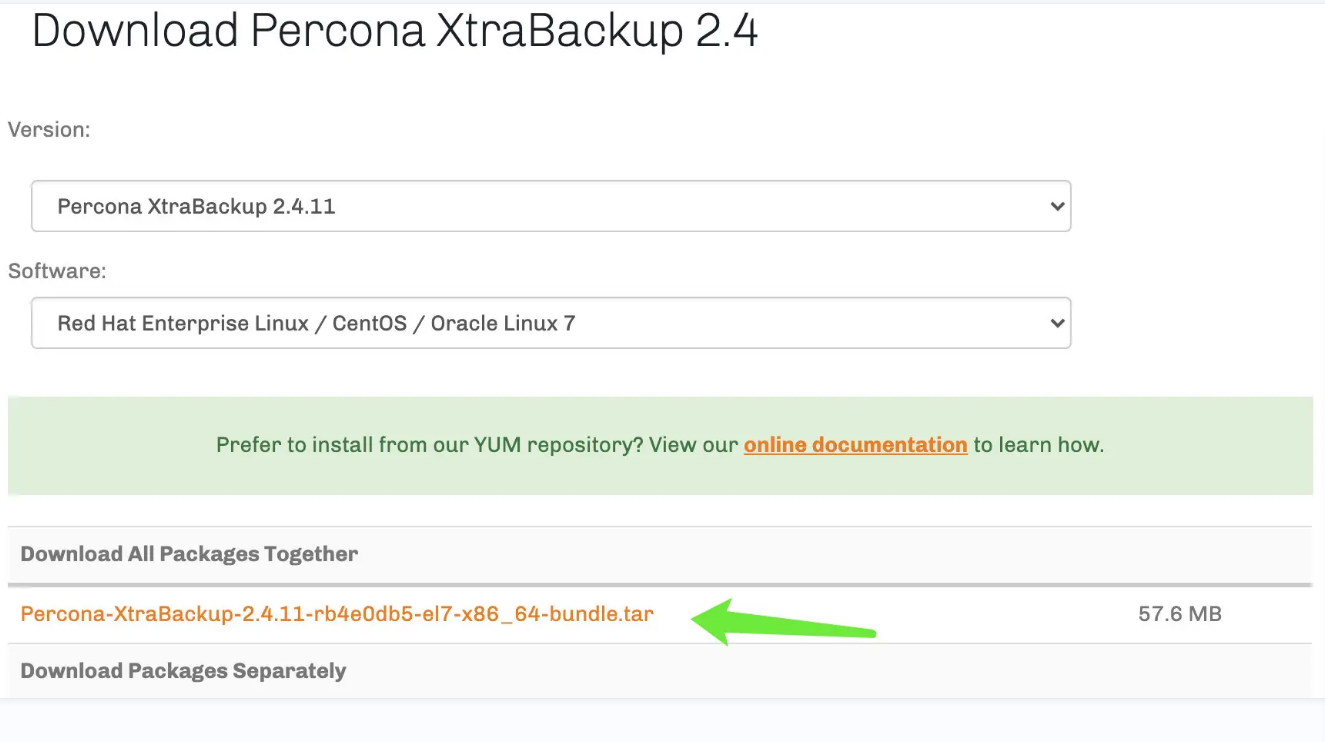
Task: Click the 'Prefer to install from our YUM repository?' text
Action: pyautogui.click(x=429, y=445)
